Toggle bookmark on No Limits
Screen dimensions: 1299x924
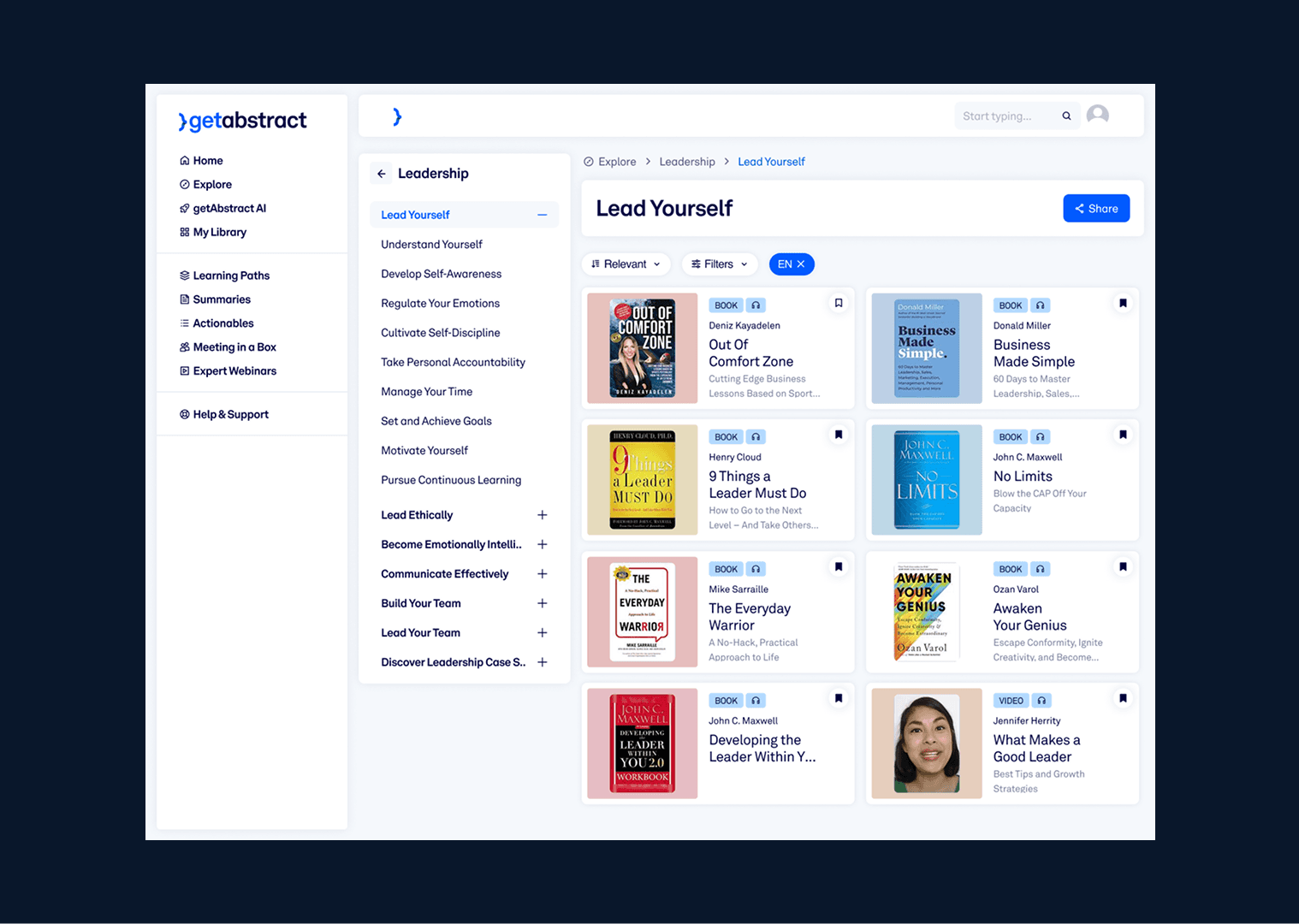point(1123,435)
